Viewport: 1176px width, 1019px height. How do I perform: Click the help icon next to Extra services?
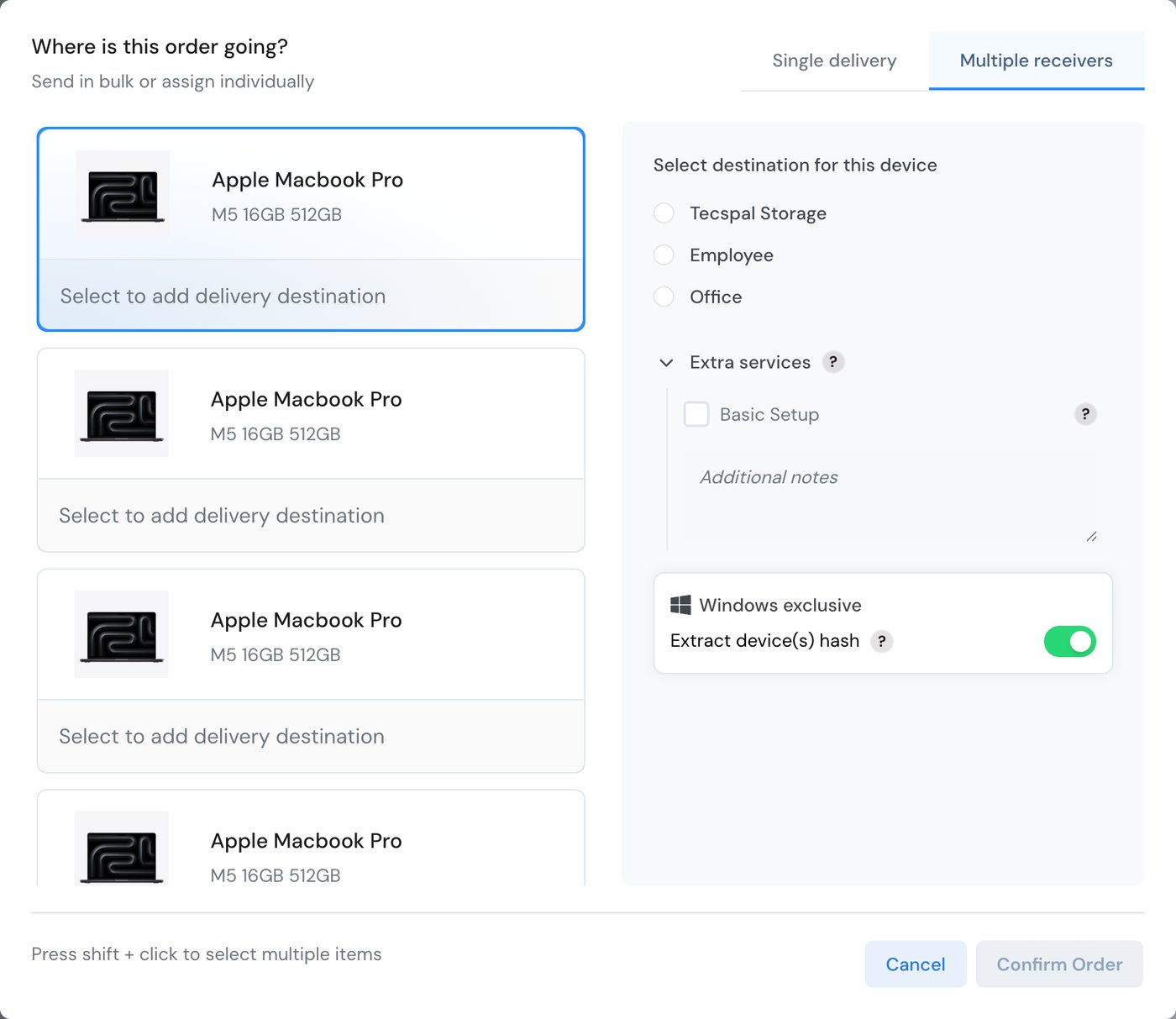[x=832, y=362]
